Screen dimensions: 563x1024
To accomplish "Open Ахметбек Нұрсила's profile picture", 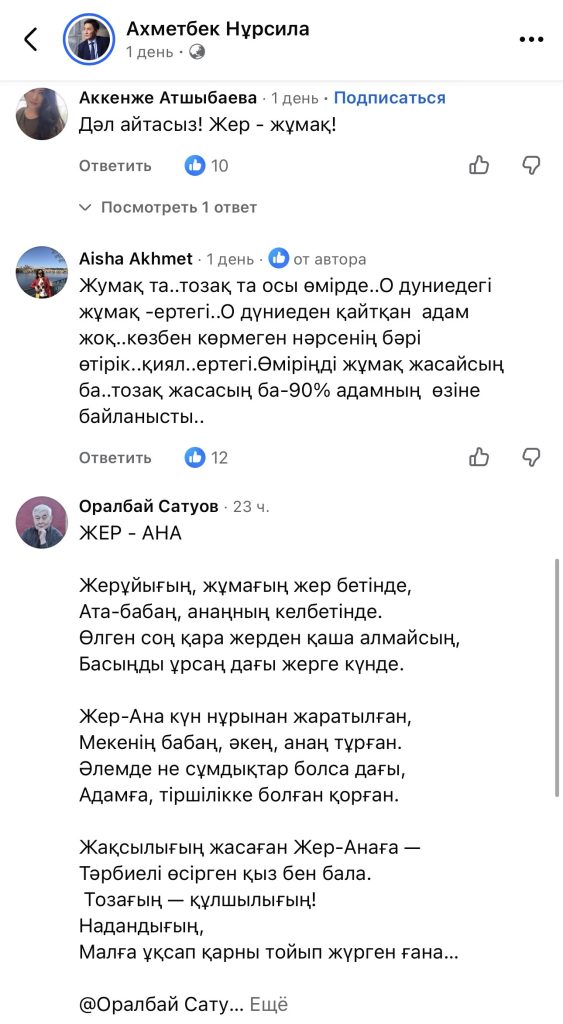I will (89, 40).
